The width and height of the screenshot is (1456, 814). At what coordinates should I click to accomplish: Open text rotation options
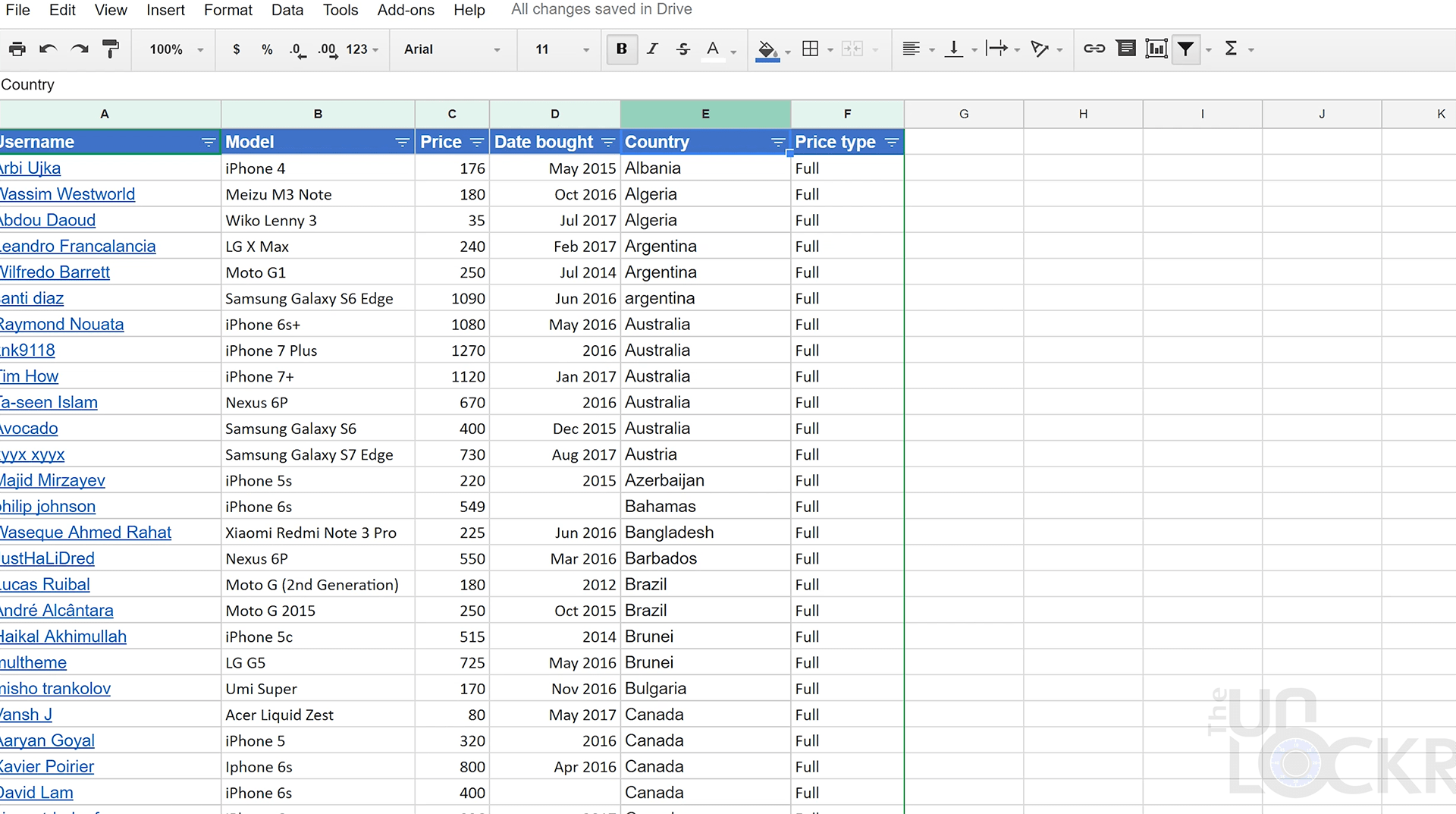tap(1040, 49)
